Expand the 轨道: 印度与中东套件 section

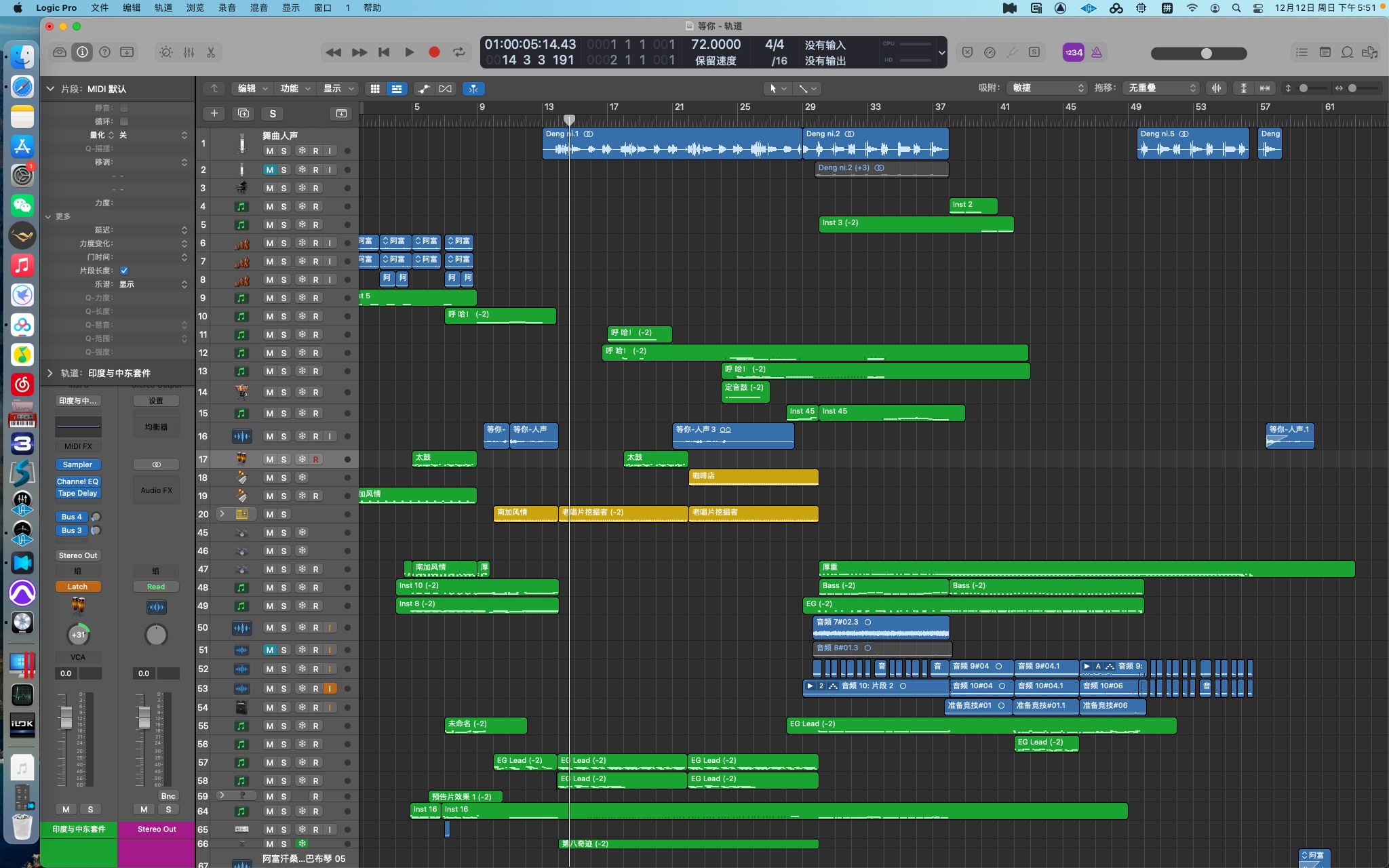(x=50, y=373)
